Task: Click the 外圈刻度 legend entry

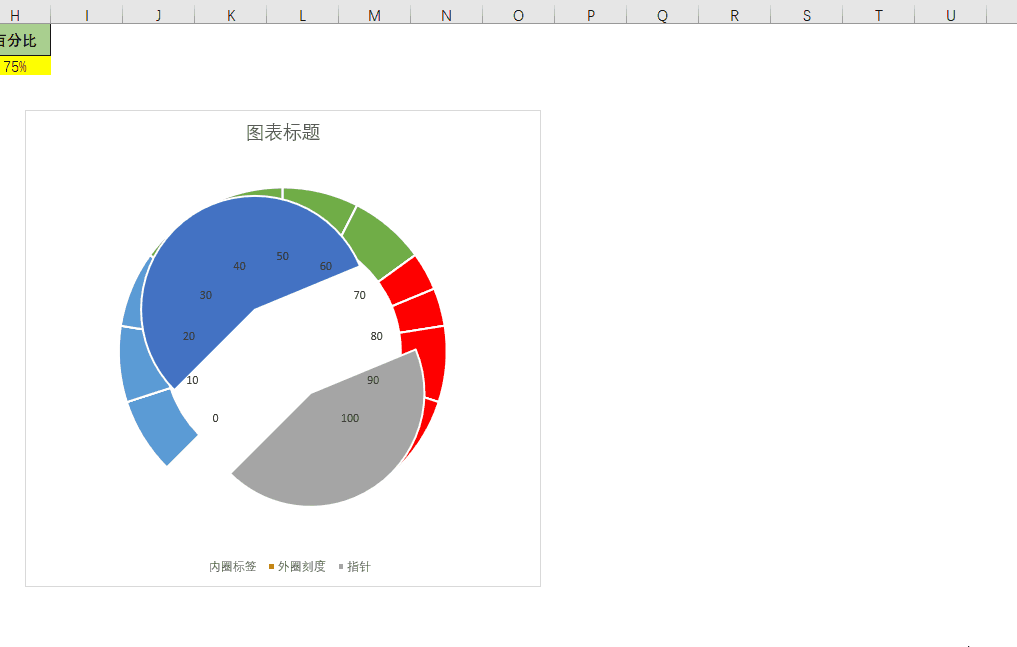Action: click(301, 567)
